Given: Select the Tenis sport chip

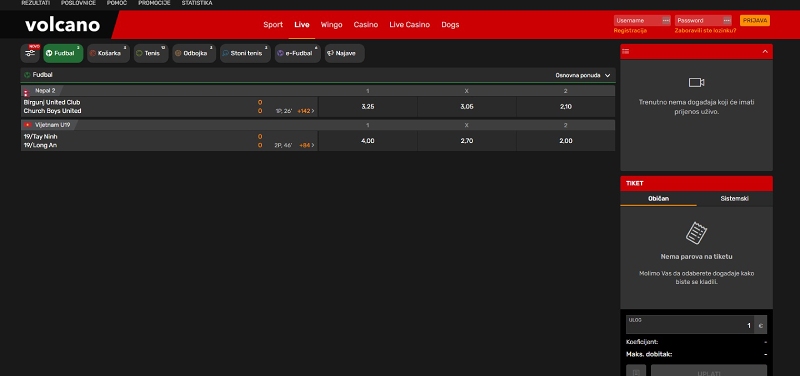Looking at the screenshot, I should click(x=151, y=53).
